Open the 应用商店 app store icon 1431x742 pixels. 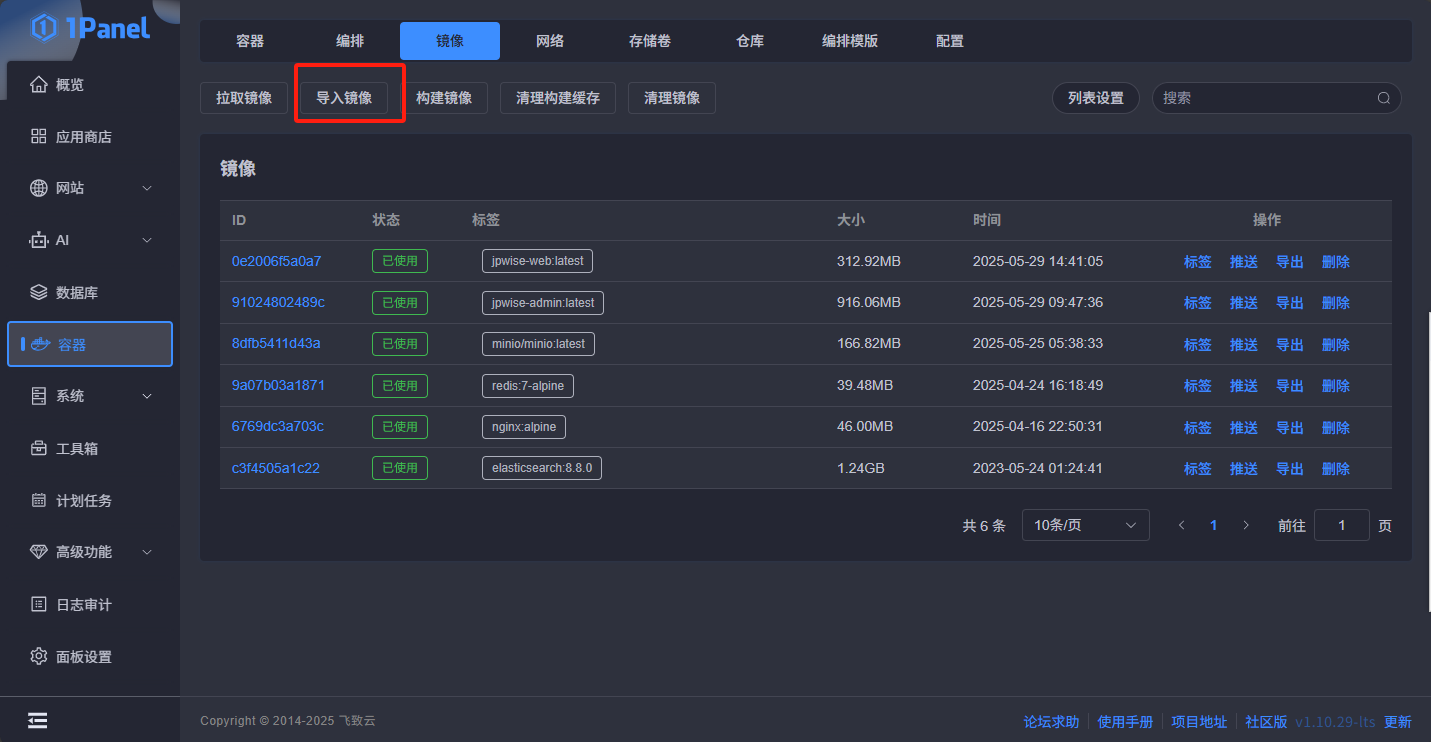[x=39, y=137]
